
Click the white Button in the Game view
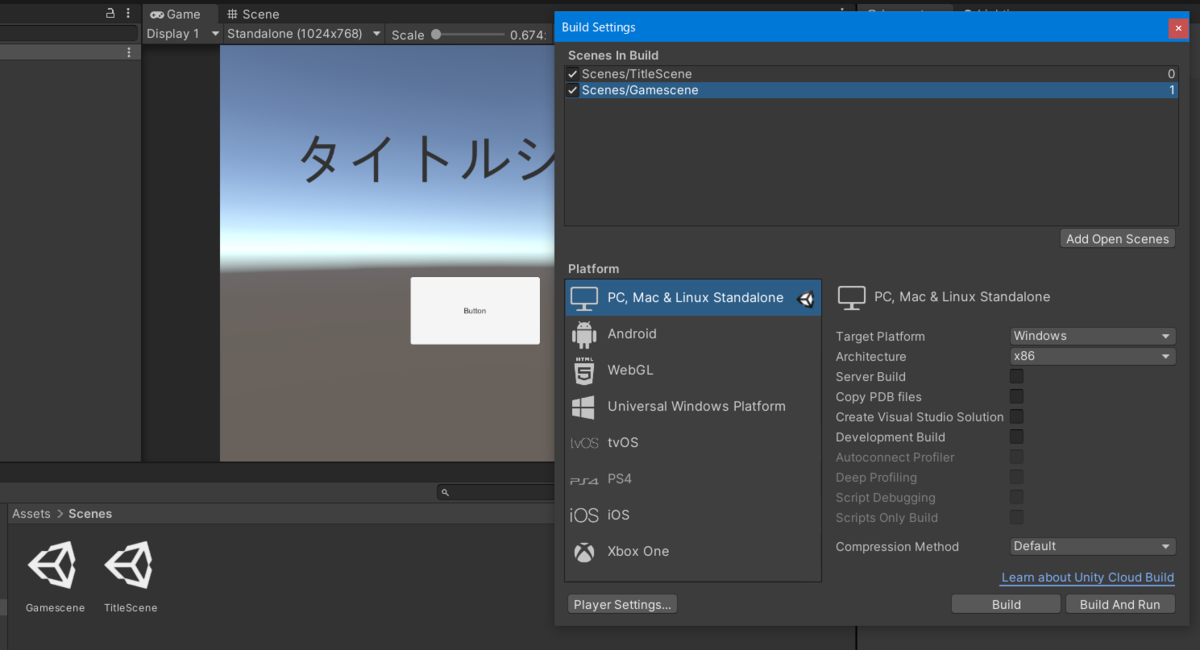475,311
